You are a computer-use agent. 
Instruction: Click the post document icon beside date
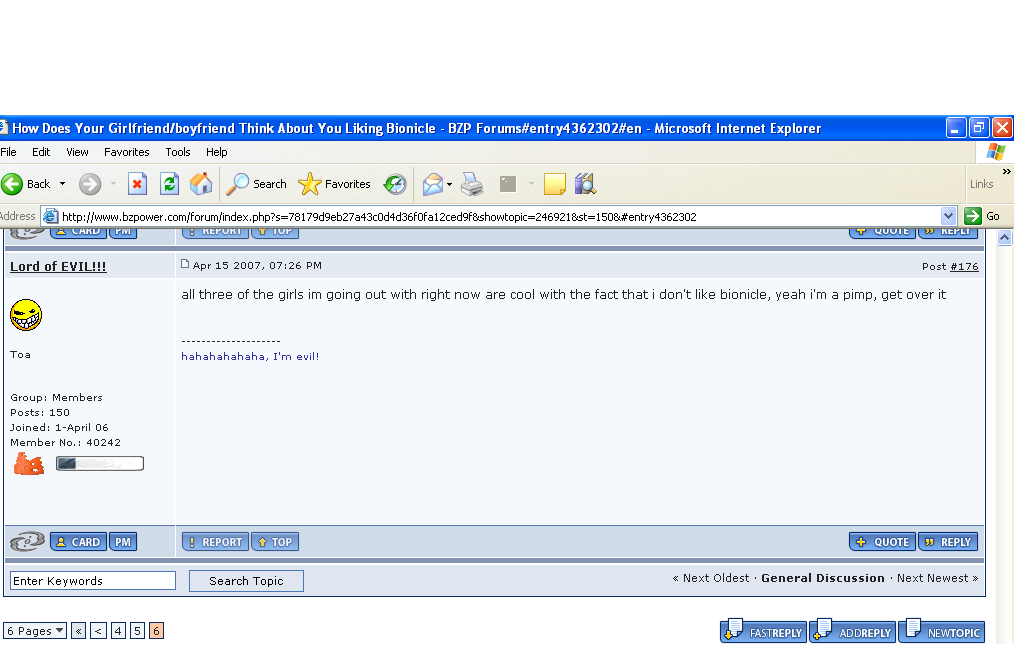click(x=185, y=264)
